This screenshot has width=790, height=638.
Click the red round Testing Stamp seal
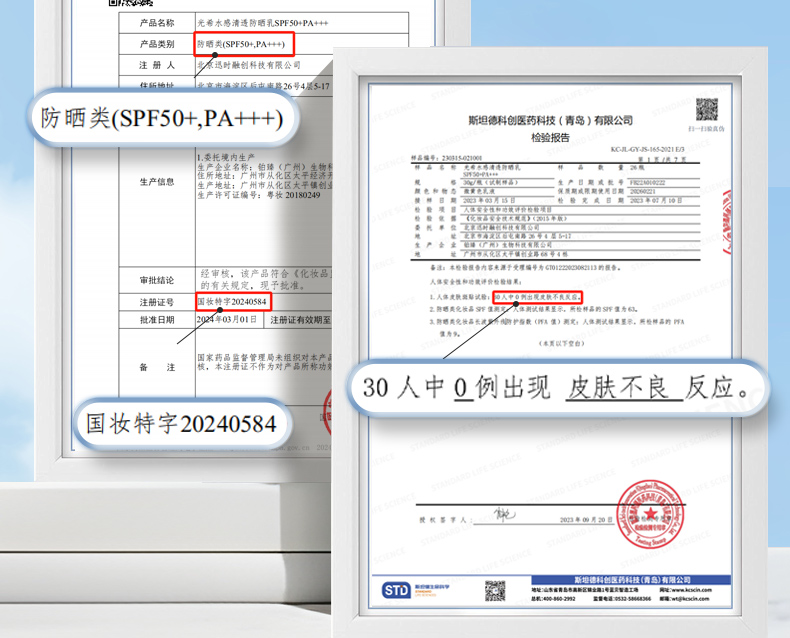tap(650, 515)
